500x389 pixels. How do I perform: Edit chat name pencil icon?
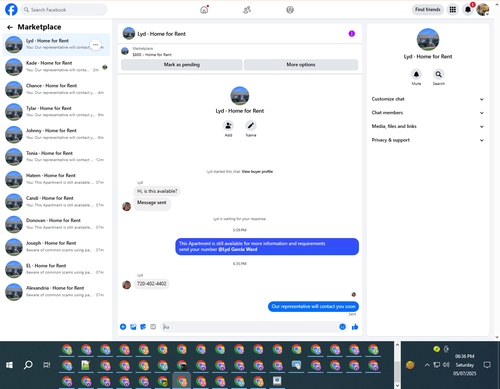(251, 126)
